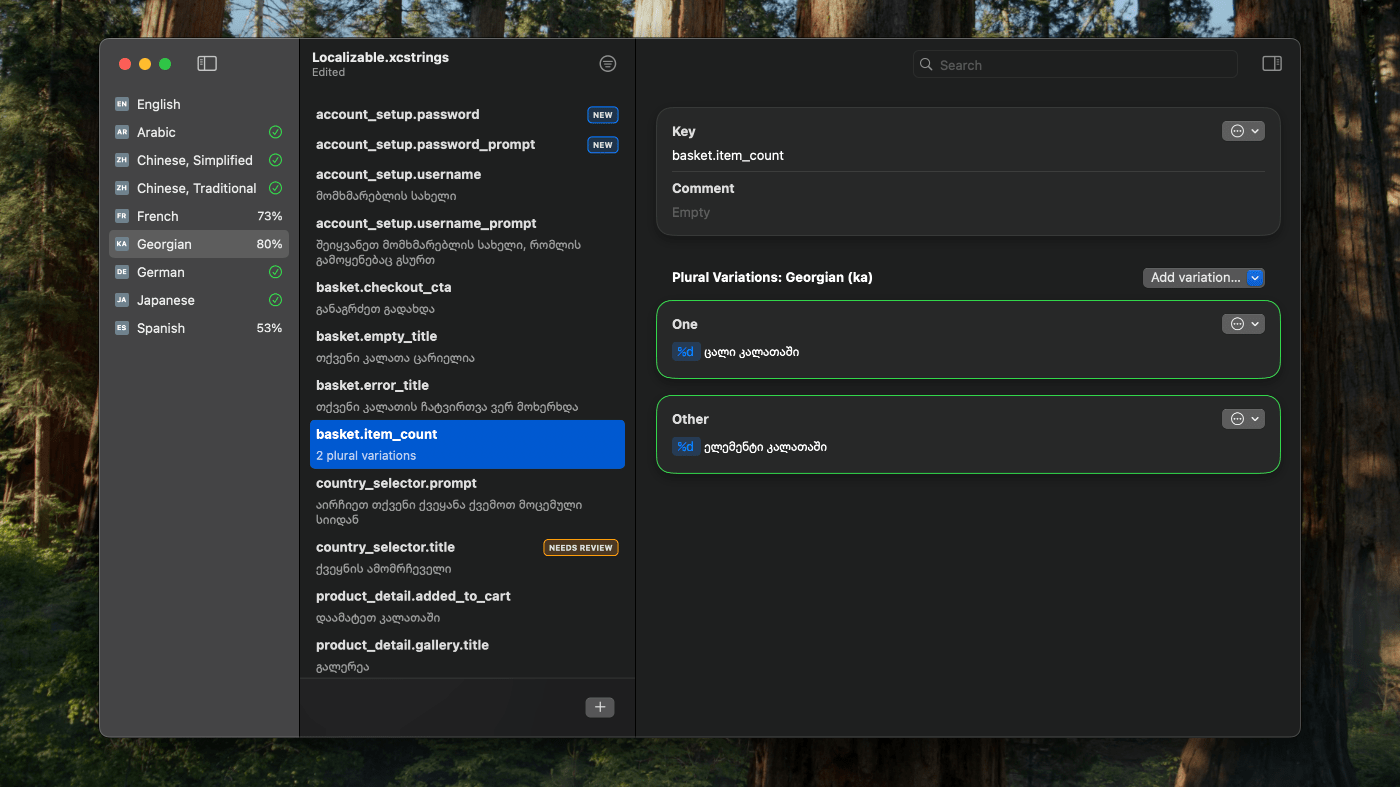The image size is (1400, 787).
Task: Click the NEW badge on account_setup.password
Action: 602,115
